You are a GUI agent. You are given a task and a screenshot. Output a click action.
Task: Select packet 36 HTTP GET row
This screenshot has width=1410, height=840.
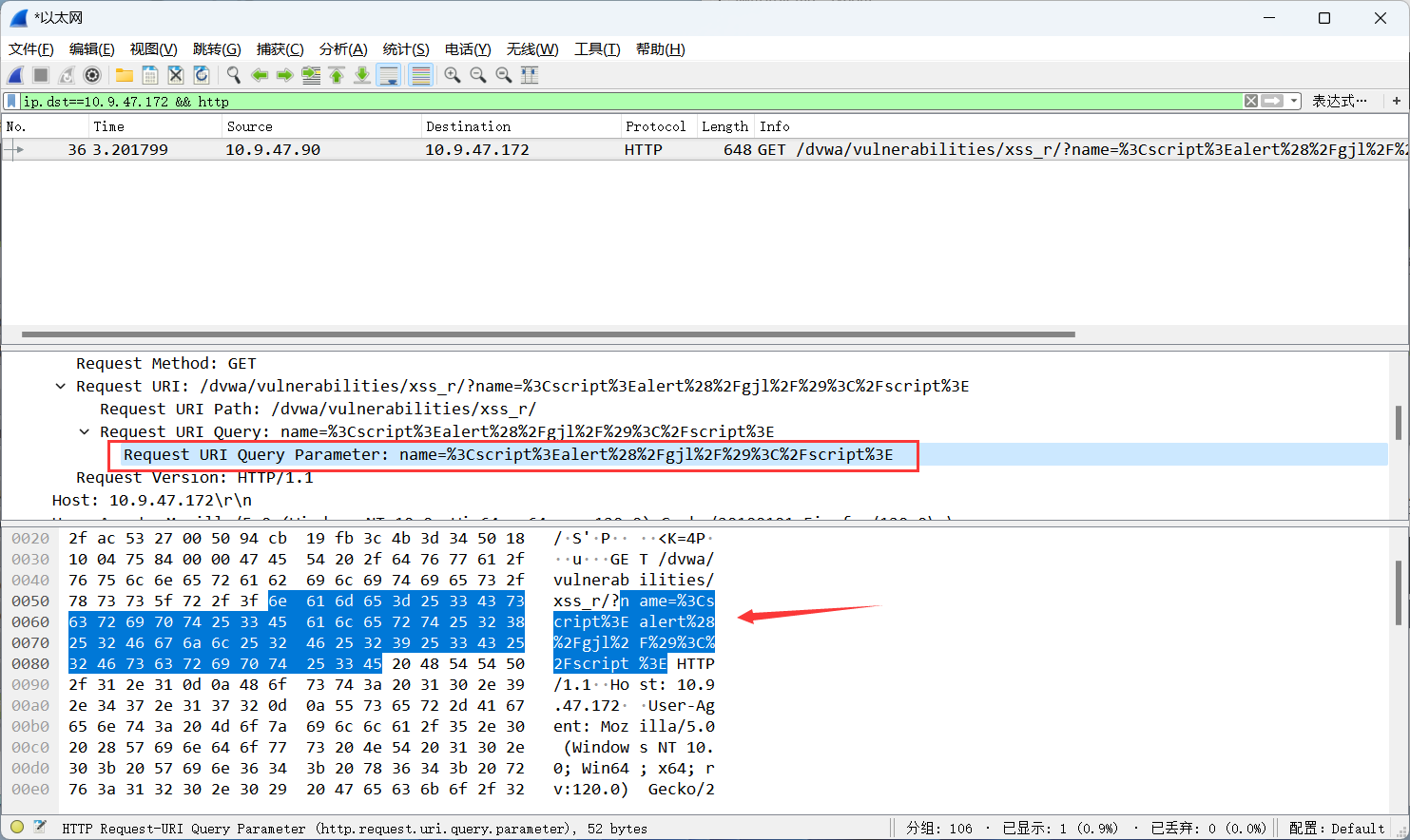click(705, 149)
